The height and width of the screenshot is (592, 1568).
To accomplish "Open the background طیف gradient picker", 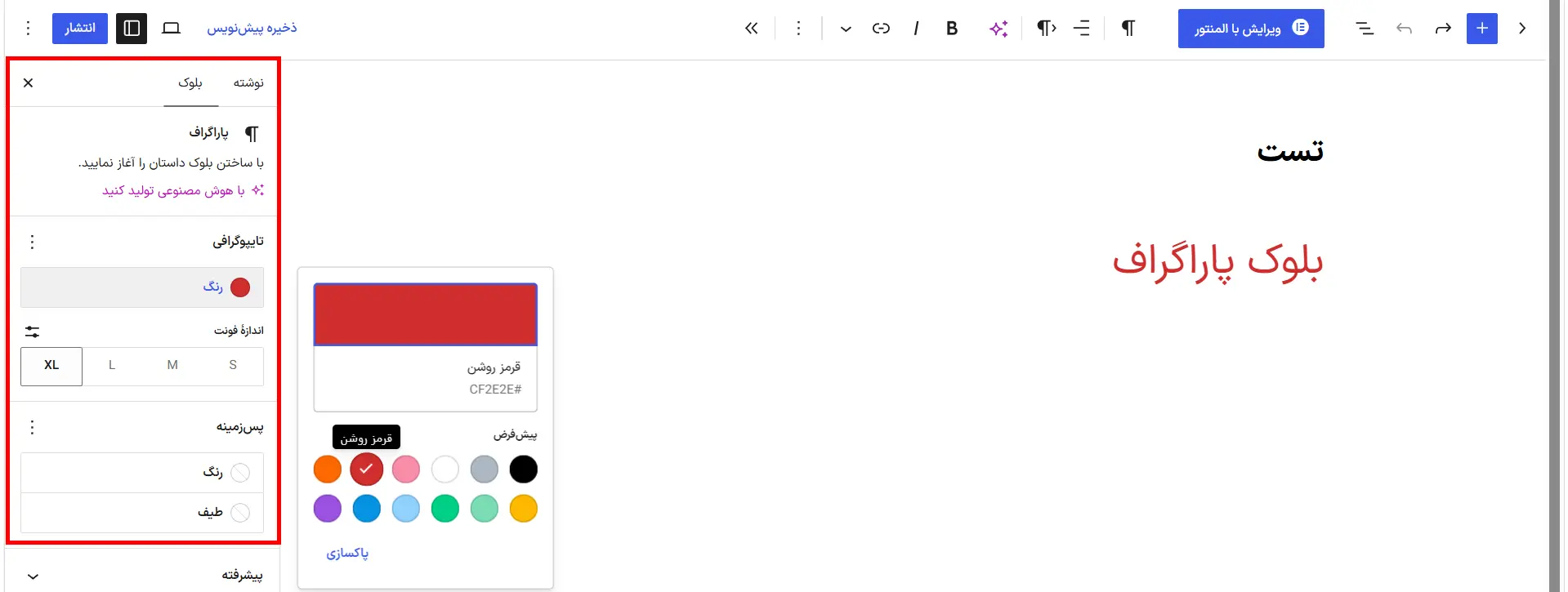I will tap(142, 513).
